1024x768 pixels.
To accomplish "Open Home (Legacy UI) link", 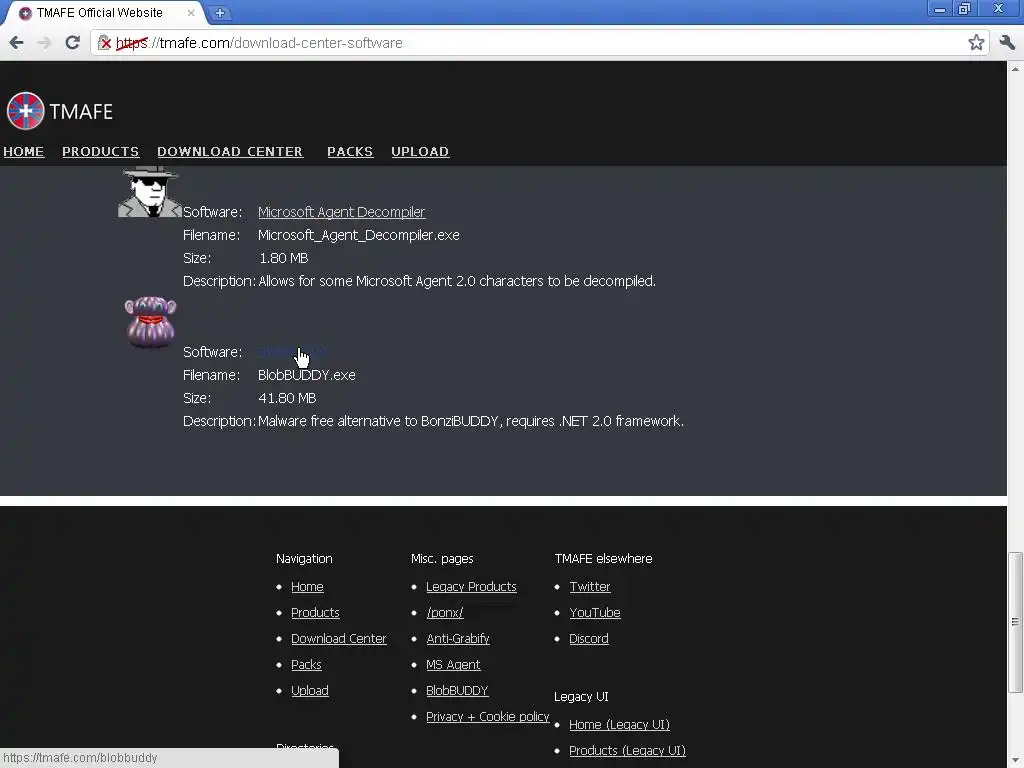I will (x=619, y=725).
